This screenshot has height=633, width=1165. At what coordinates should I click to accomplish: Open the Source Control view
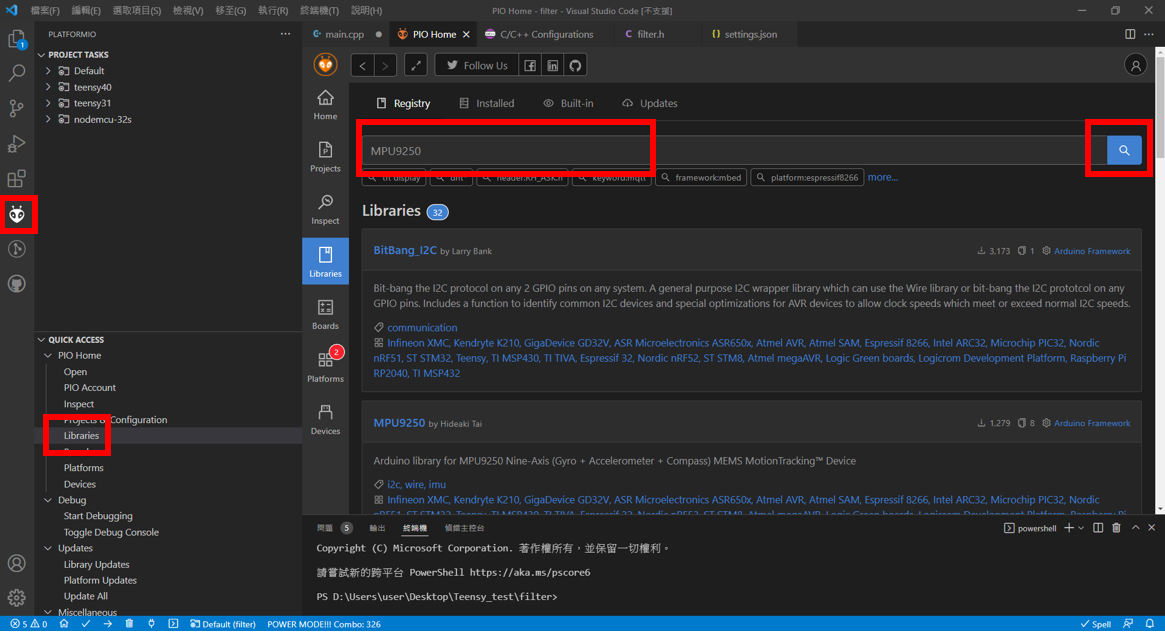click(x=16, y=108)
